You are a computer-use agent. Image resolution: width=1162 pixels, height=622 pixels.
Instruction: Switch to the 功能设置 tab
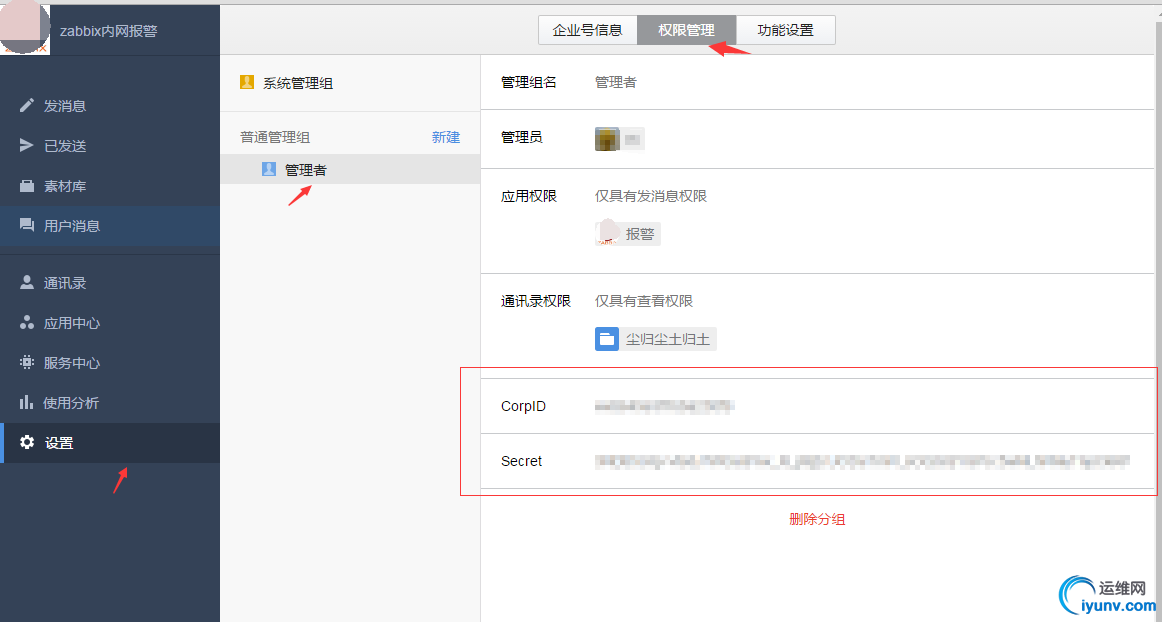(x=786, y=30)
